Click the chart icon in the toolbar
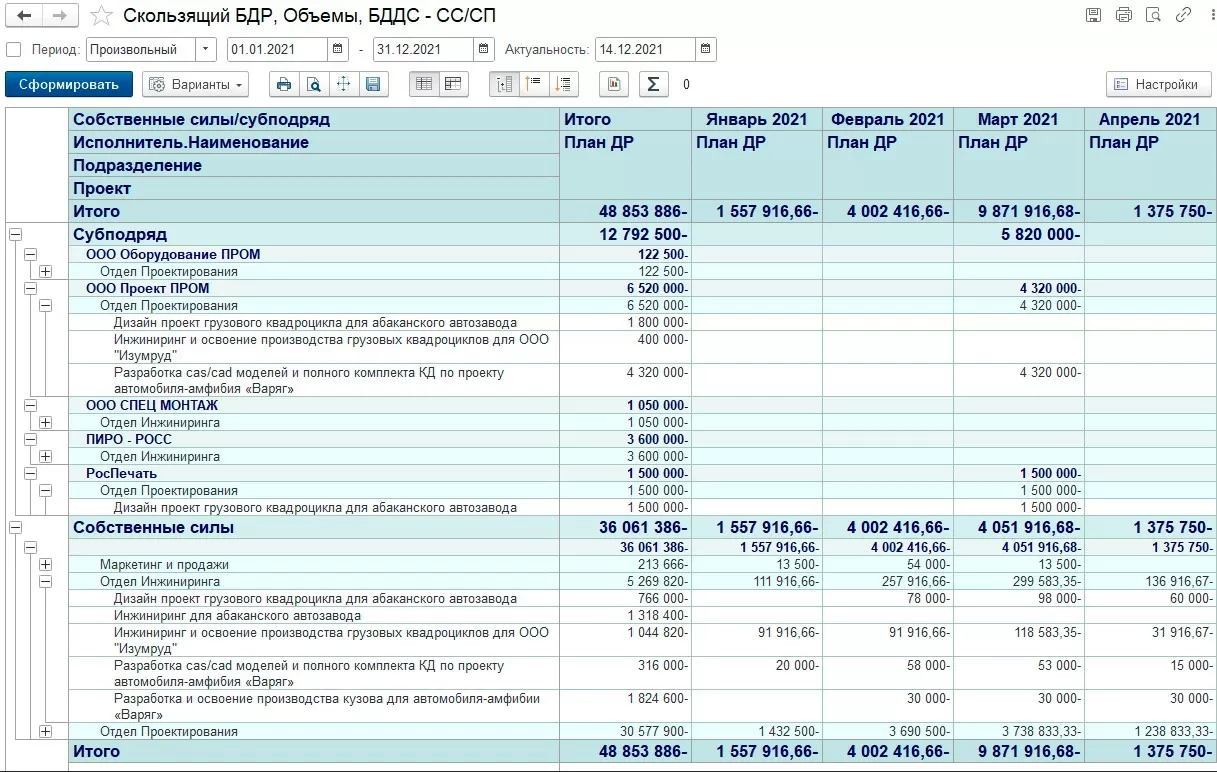This screenshot has width=1217, height=772. 614,85
